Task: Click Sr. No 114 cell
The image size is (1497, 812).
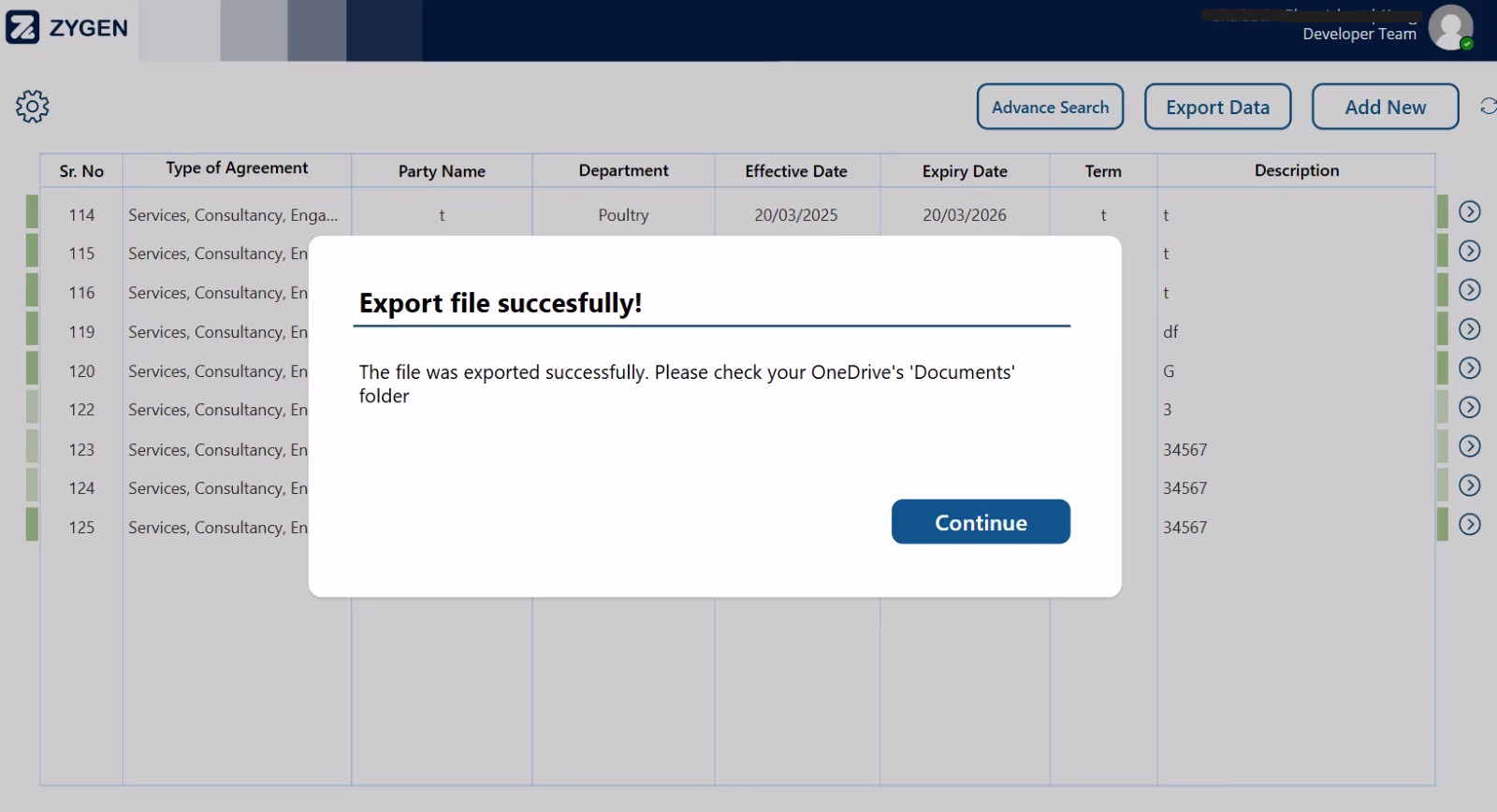Action: point(81,215)
